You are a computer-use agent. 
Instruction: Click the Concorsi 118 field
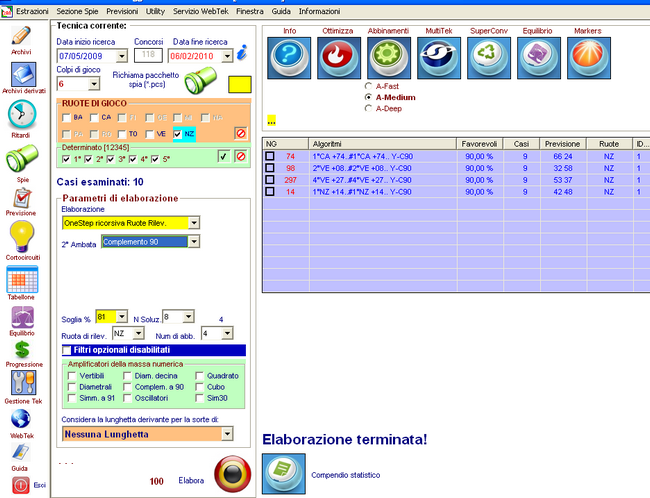coord(148,55)
